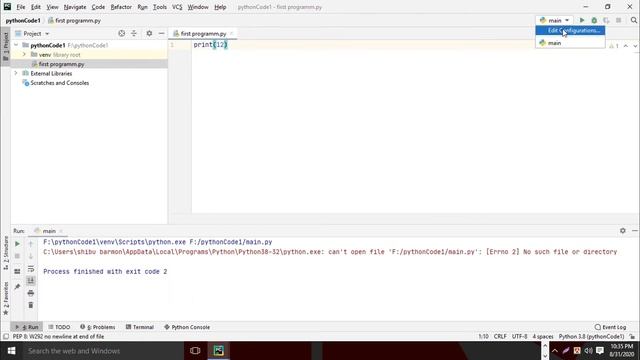The height and width of the screenshot is (360, 640).
Task: Switch to first programm.py editor tab
Action: point(203,33)
